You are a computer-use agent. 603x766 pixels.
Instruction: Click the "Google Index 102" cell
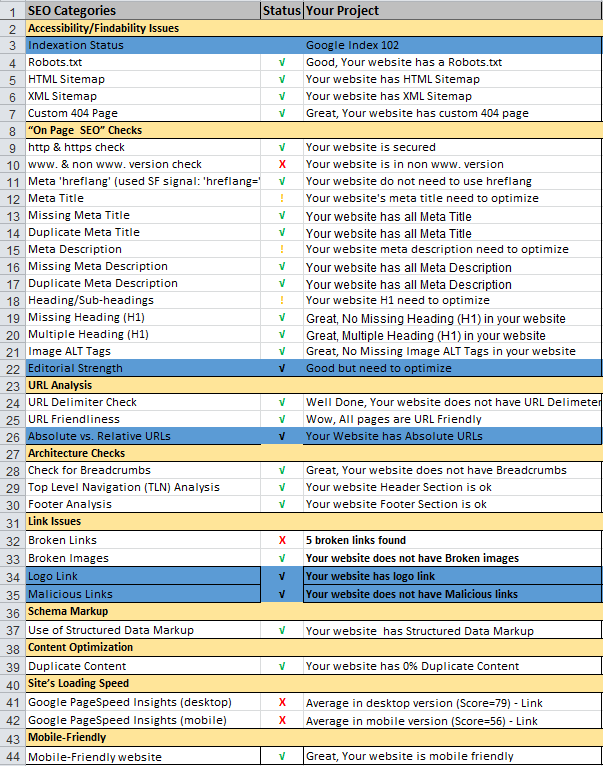452,45
